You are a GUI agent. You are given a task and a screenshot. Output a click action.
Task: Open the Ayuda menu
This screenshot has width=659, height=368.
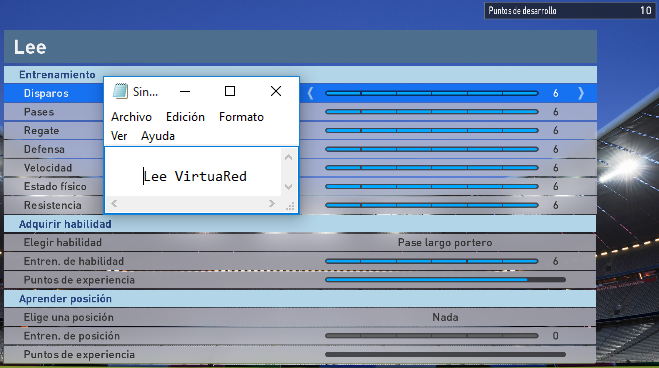[158, 136]
